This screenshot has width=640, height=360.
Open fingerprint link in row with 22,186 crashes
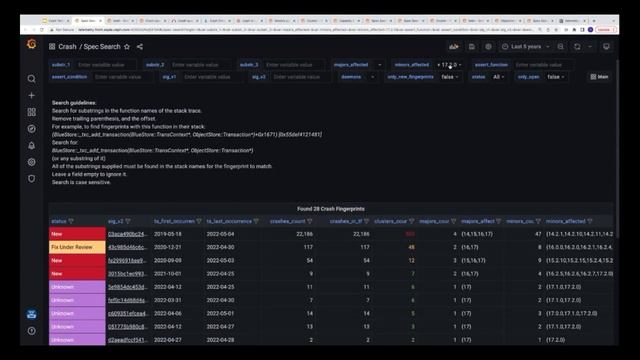point(127,234)
